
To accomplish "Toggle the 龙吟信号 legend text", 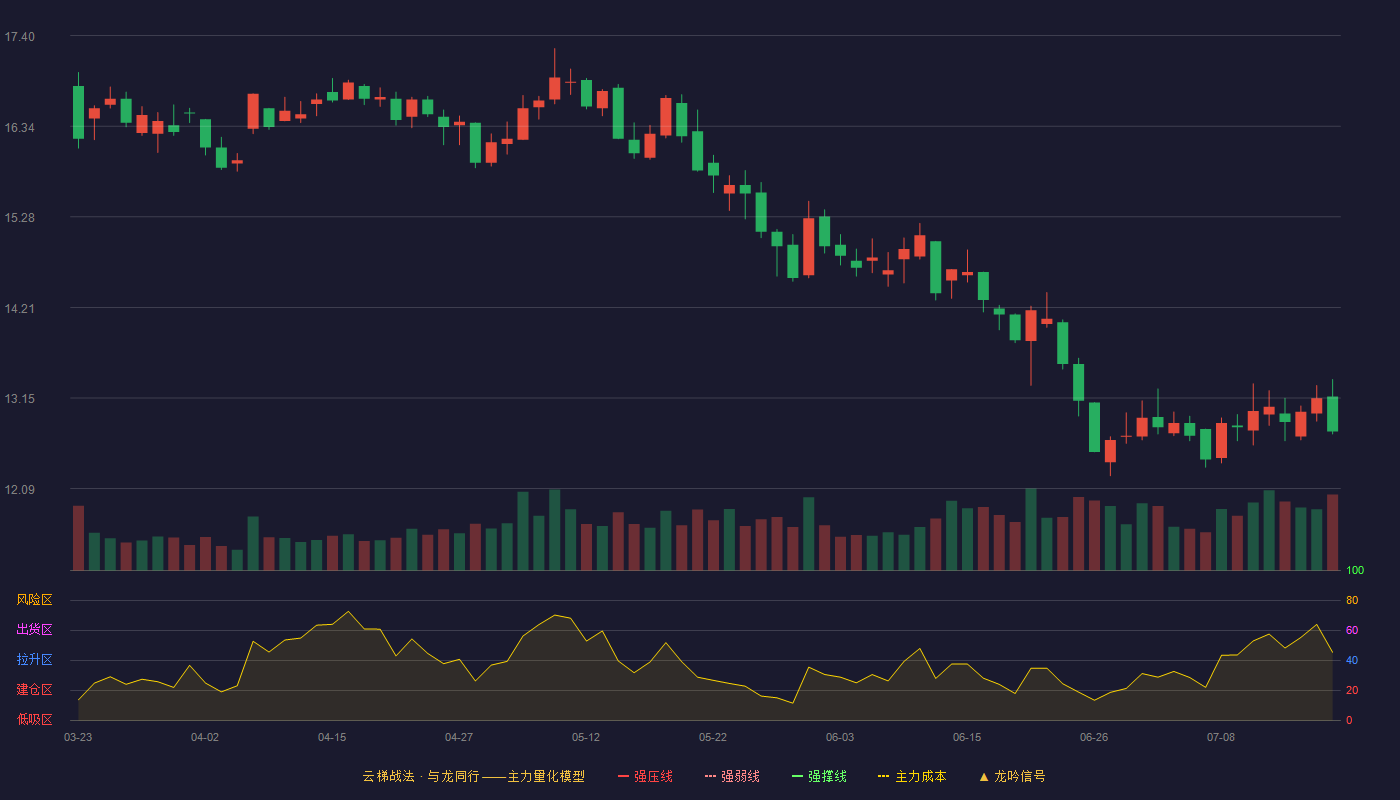I will coord(1020,776).
